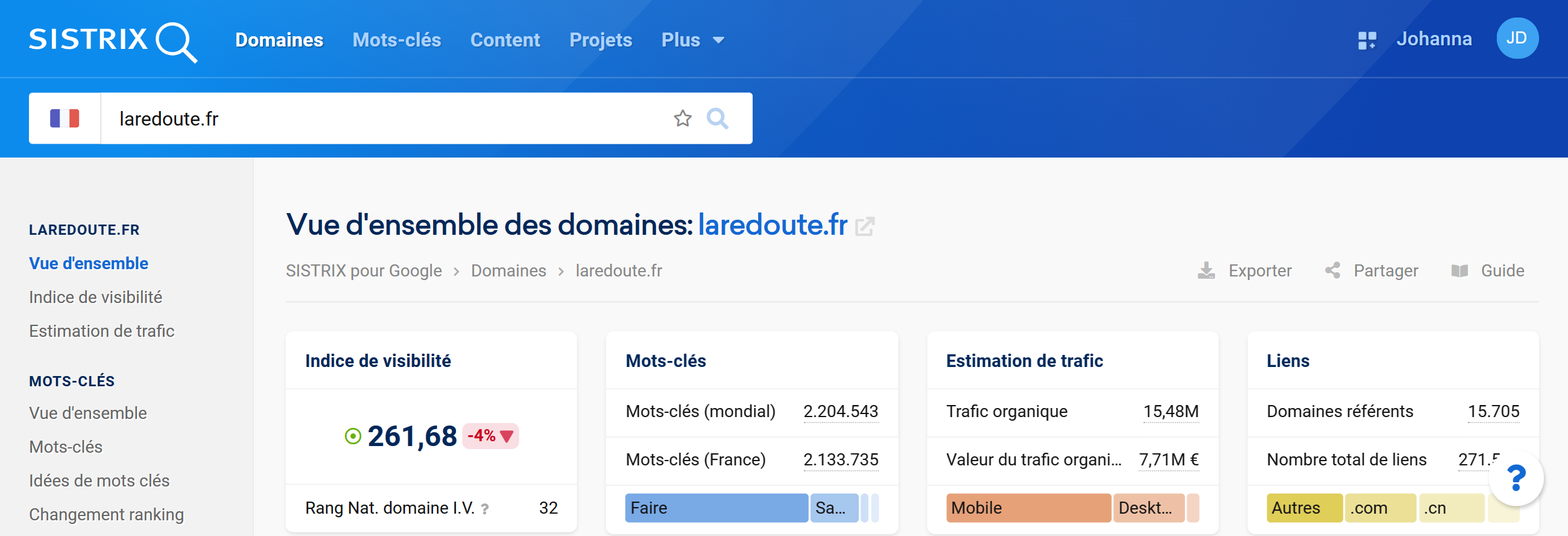1568x536 pixels.
Task: Open the Indice de visibilité card title
Action: click(378, 361)
